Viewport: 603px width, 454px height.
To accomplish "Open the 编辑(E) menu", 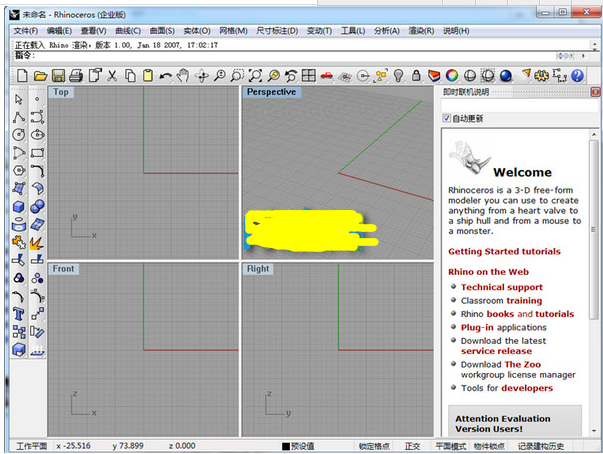I will 59,31.
